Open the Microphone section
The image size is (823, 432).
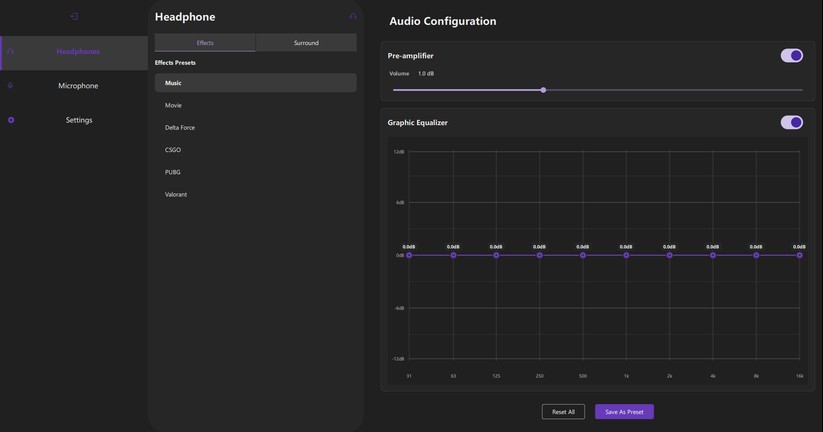point(74,86)
